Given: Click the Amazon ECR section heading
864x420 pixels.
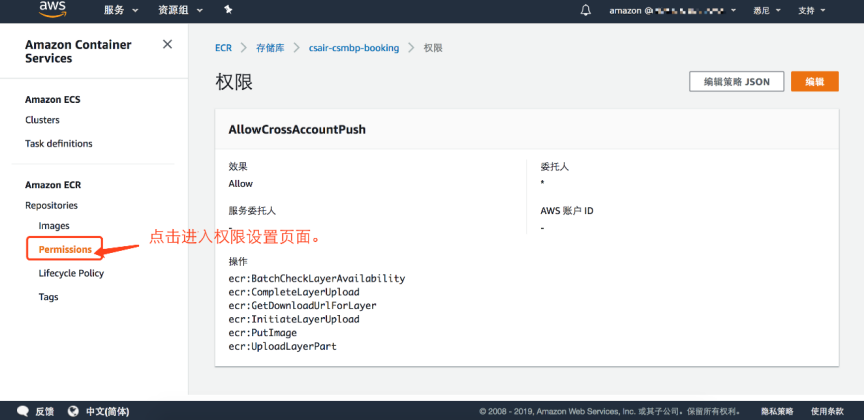Looking at the screenshot, I should 53,185.
